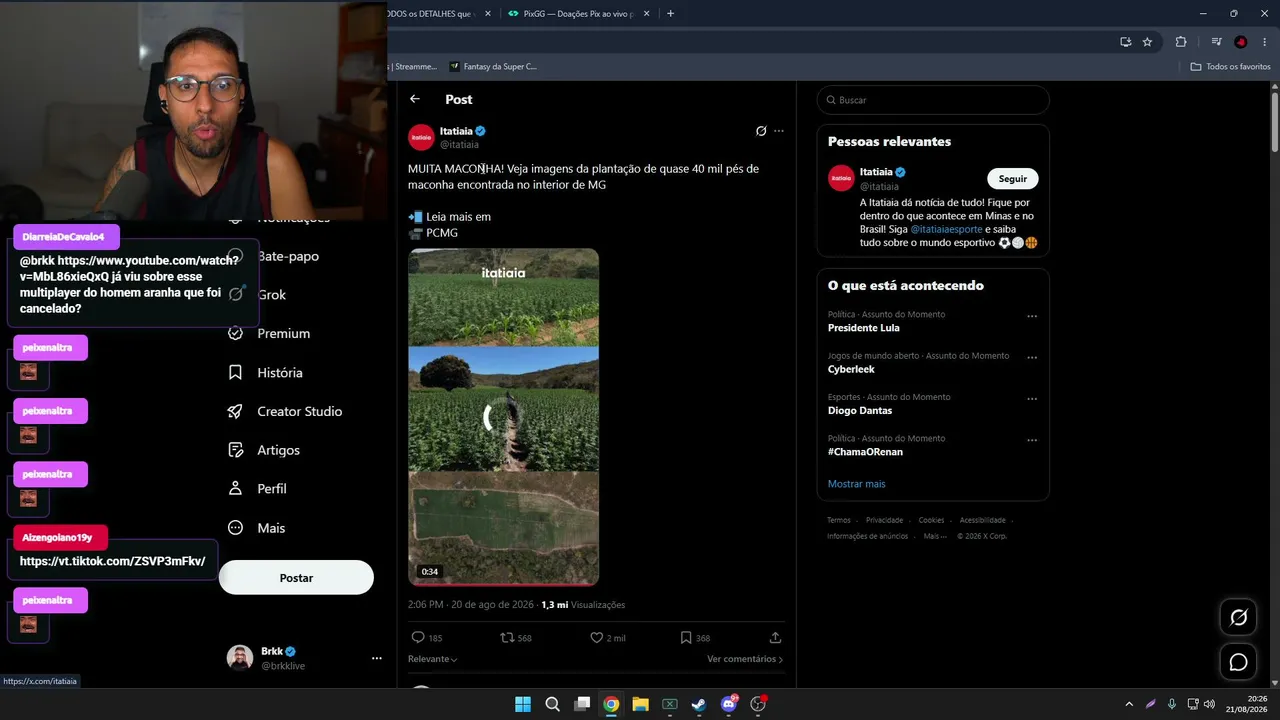Show hidden system tray icons

[x=1129, y=704]
